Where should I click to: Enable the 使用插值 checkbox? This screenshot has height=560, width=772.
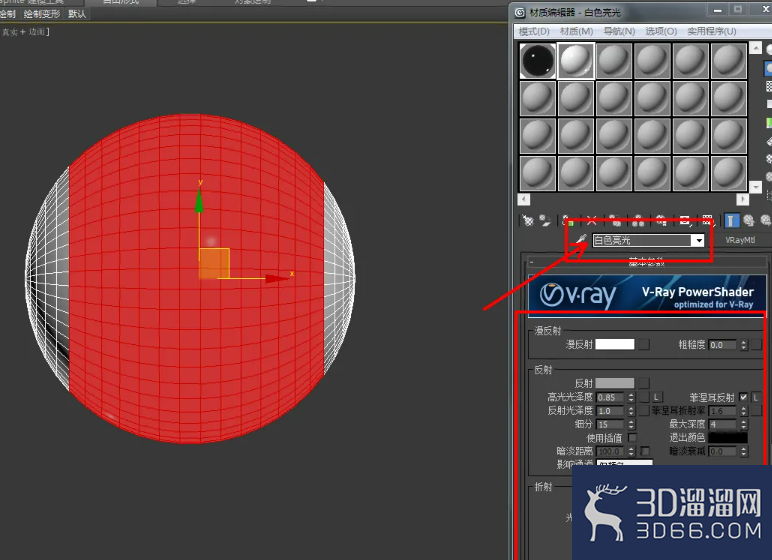click(x=632, y=437)
